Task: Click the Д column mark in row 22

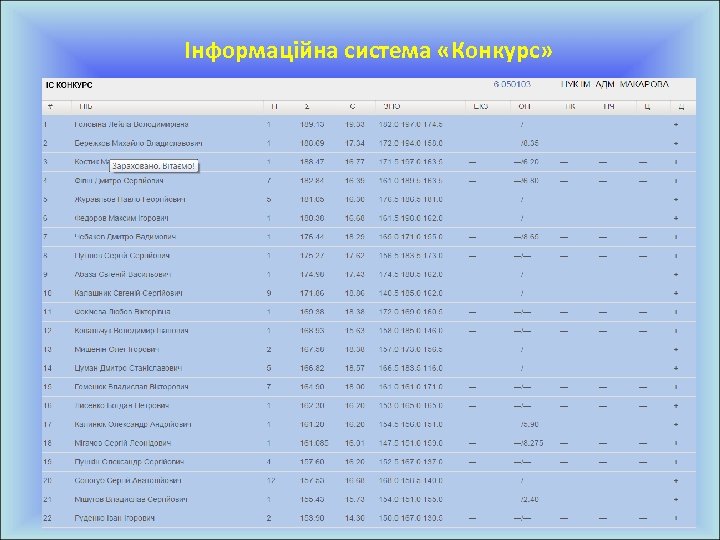Action: 676,518
